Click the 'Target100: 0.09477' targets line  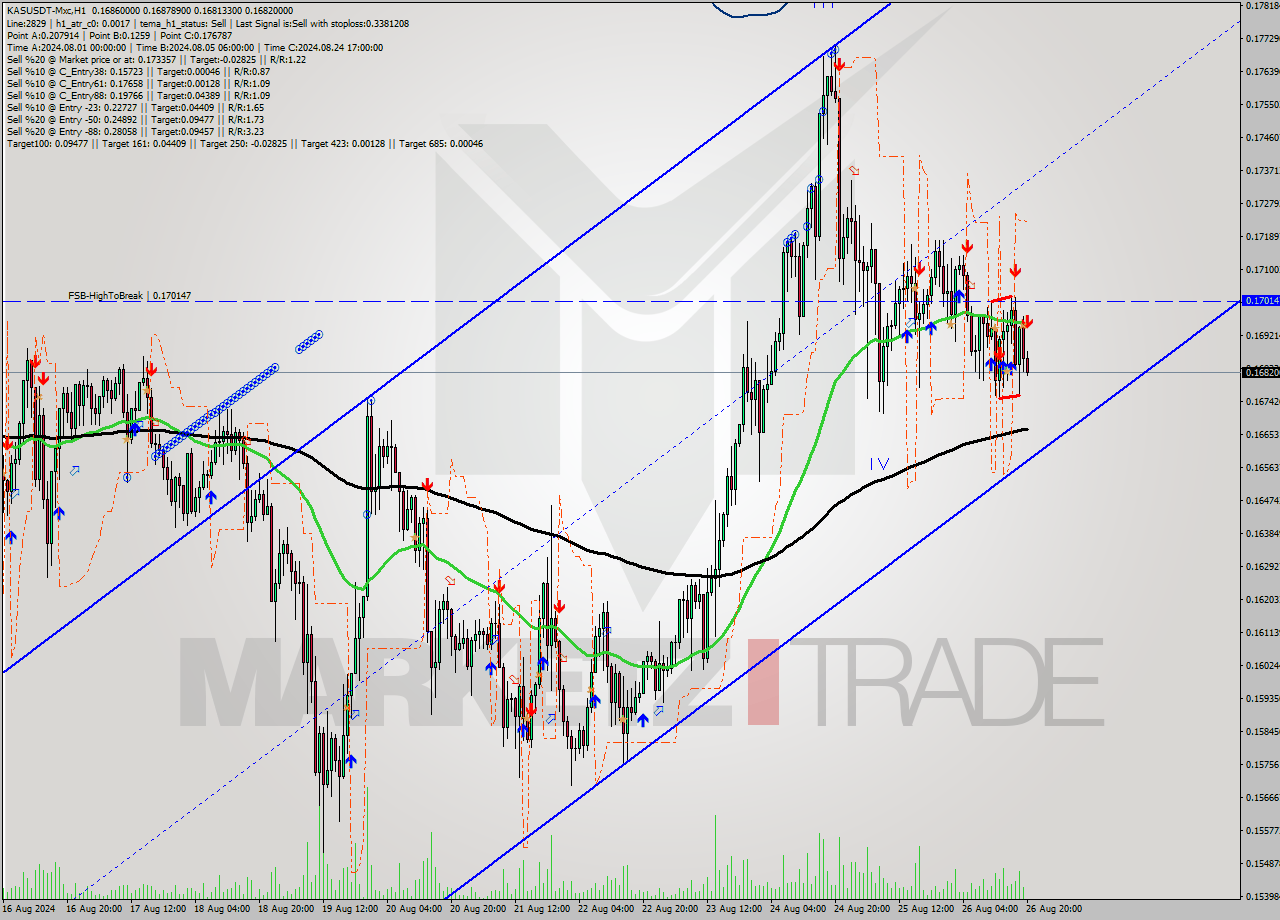245,143
